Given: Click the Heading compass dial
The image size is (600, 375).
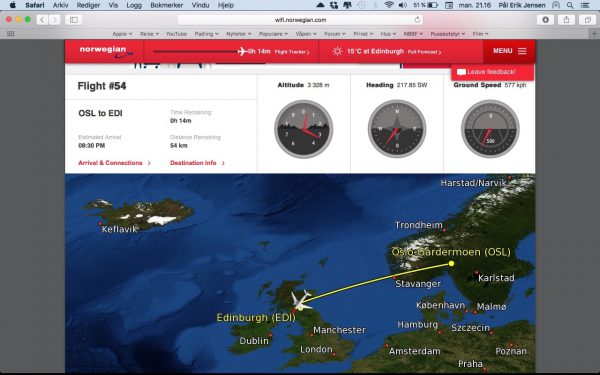Looking at the screenshot, I should click(x=397, y=129).
